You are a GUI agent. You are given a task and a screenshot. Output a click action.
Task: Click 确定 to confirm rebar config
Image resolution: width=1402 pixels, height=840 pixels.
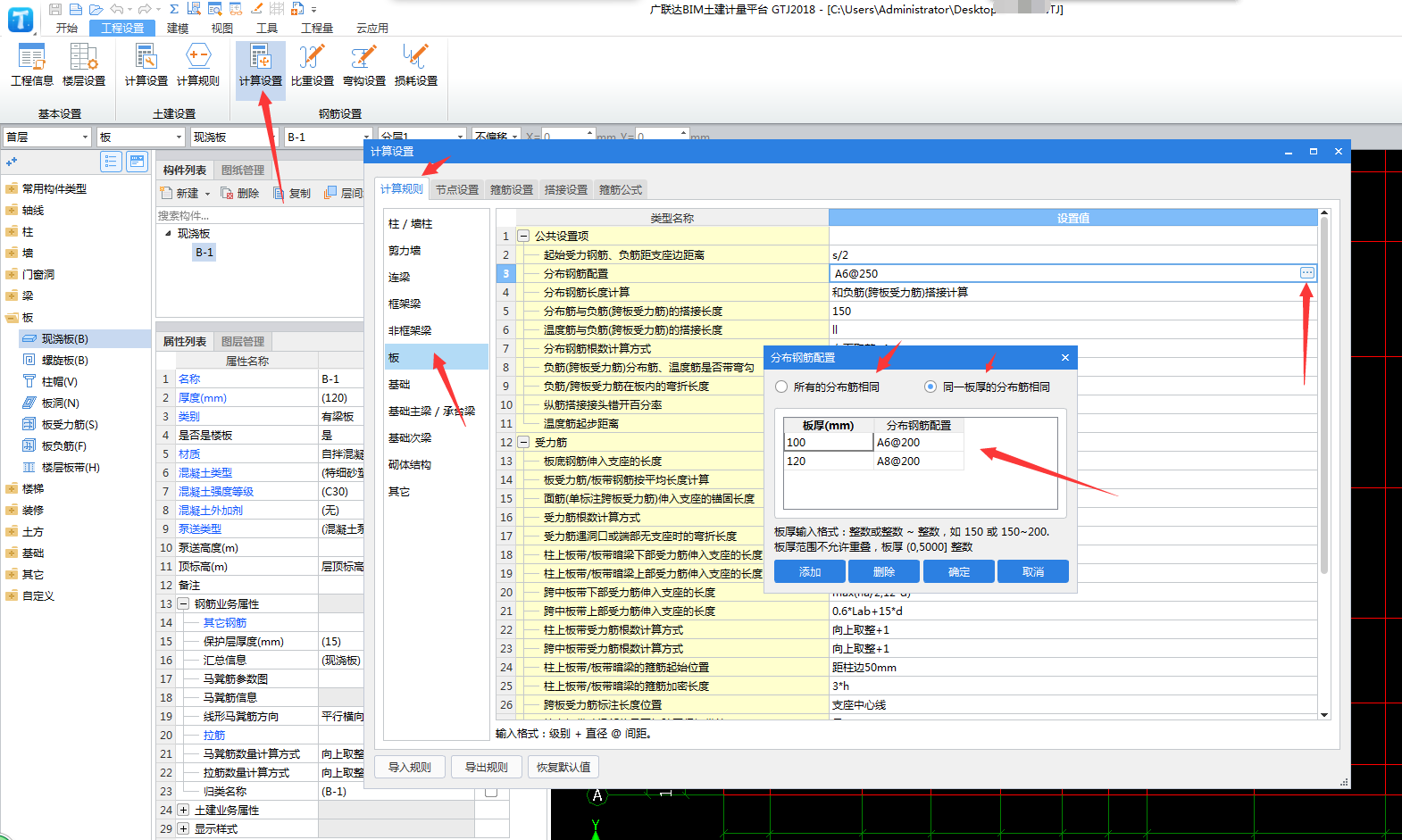[x=959, y=571]
